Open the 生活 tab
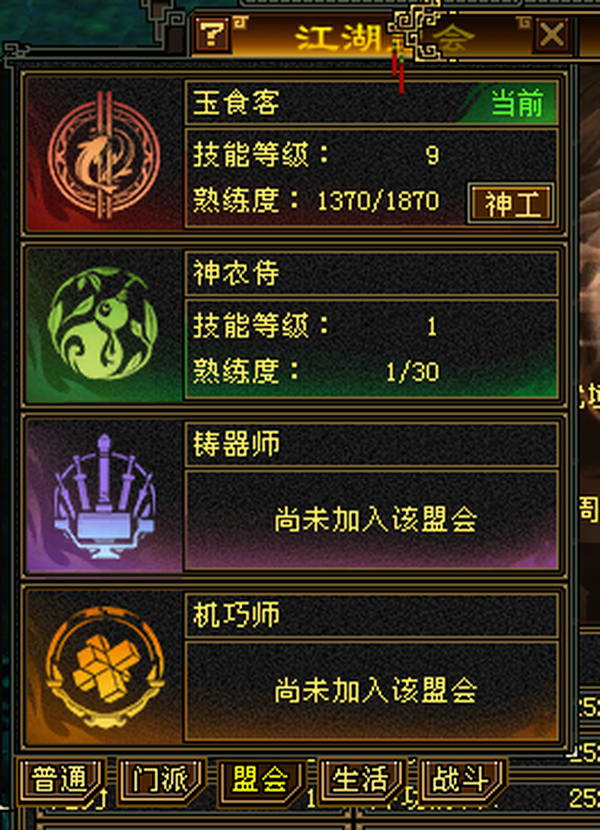 [362, 780]
